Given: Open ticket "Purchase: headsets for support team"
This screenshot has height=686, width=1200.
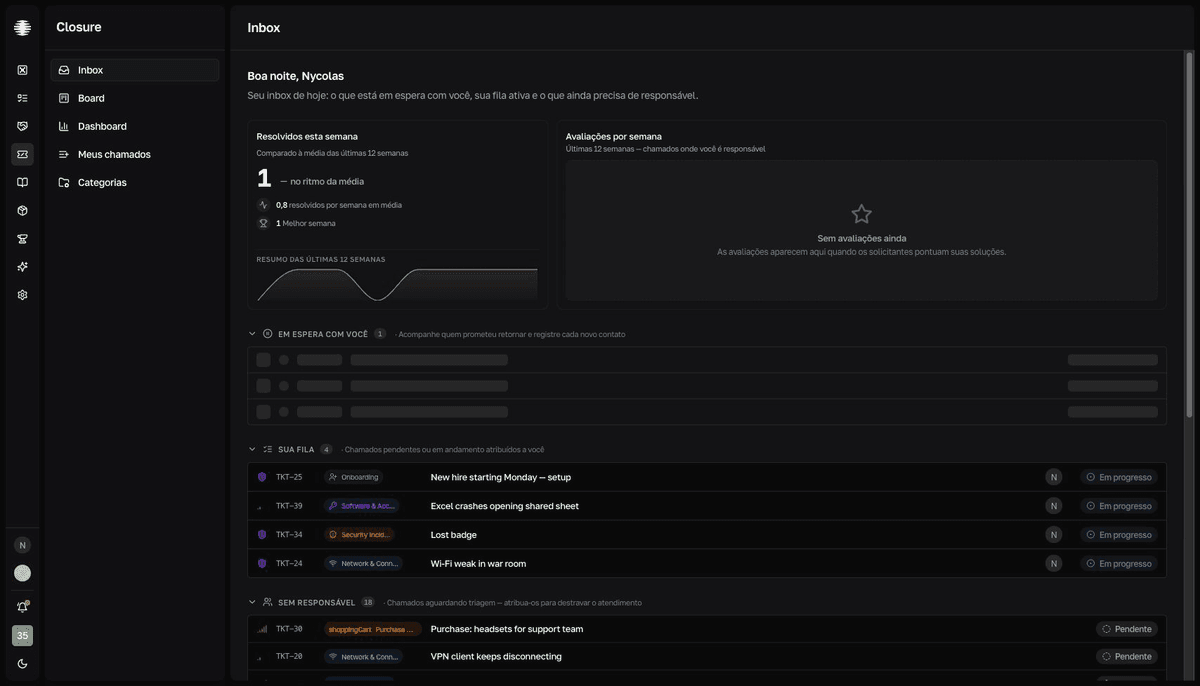Looking at the screenshot, I should (507, 629).
